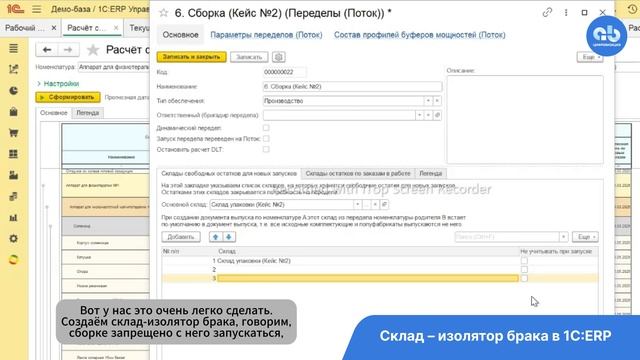Close the Рабочий tab with its x

click(54, 28)
